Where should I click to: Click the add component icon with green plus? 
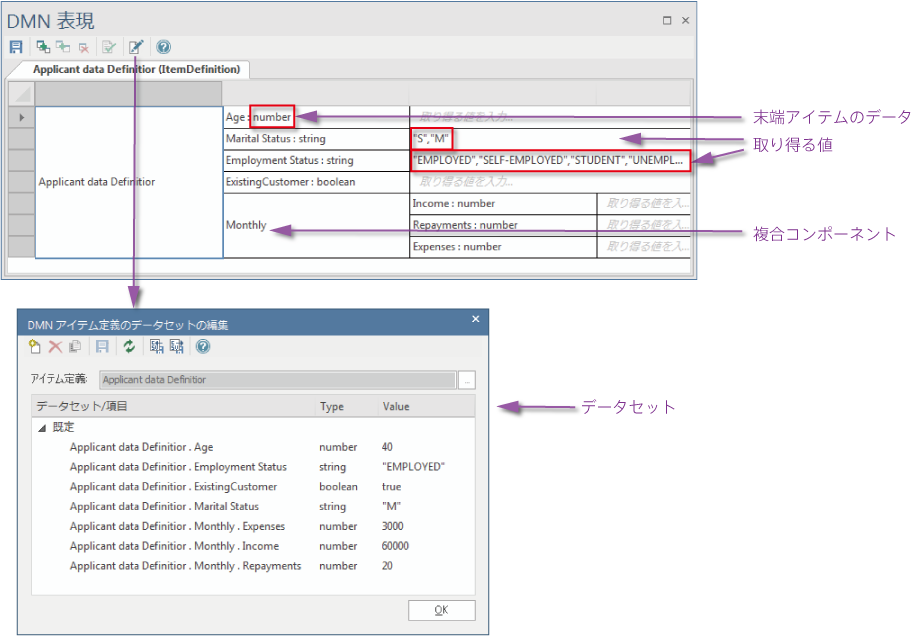click(42, 46)
